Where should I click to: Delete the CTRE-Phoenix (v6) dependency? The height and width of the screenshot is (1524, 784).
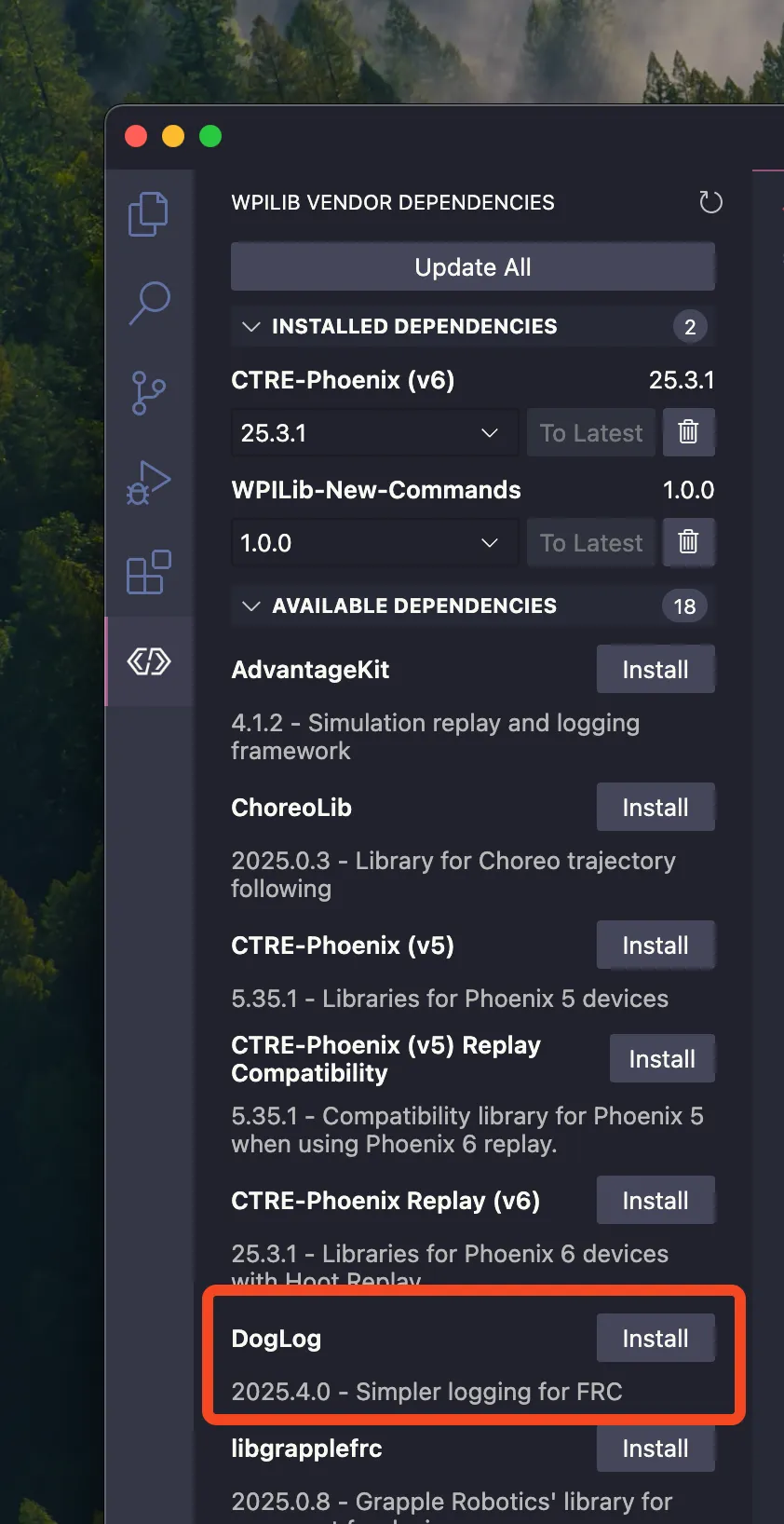click(x=689, y=432)
